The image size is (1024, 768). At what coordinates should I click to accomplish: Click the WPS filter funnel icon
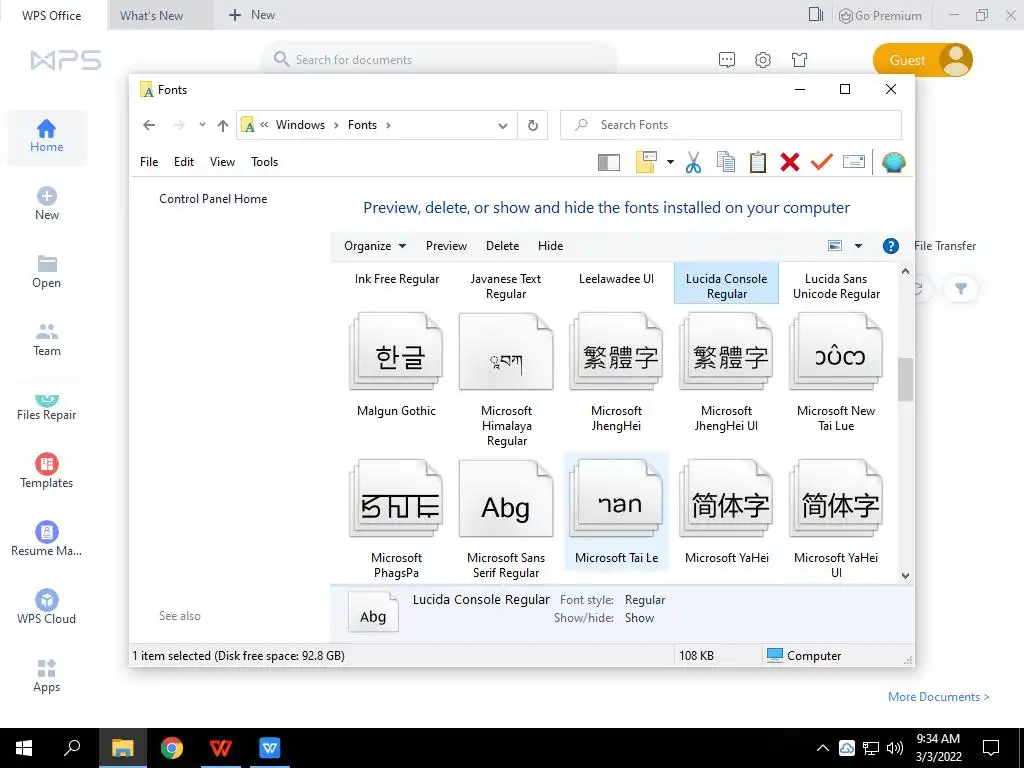[x=961, y=289]
